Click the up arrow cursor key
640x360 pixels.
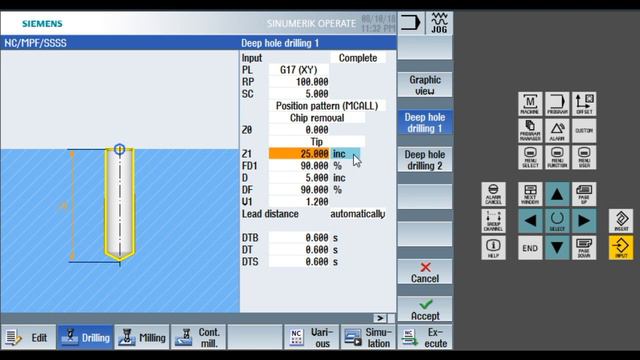pyautogui.click(x=557, y=194)
